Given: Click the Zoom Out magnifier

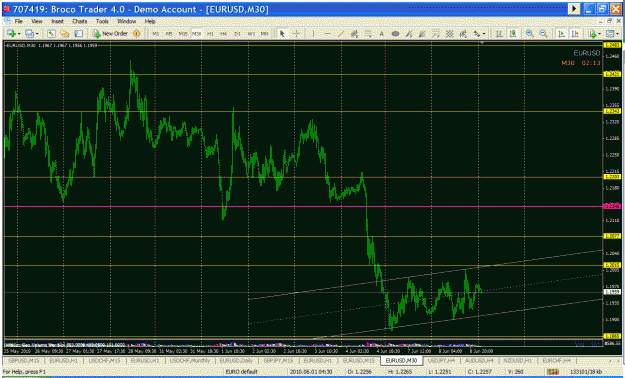Looking at the screenshot, I should coord(543,34).
